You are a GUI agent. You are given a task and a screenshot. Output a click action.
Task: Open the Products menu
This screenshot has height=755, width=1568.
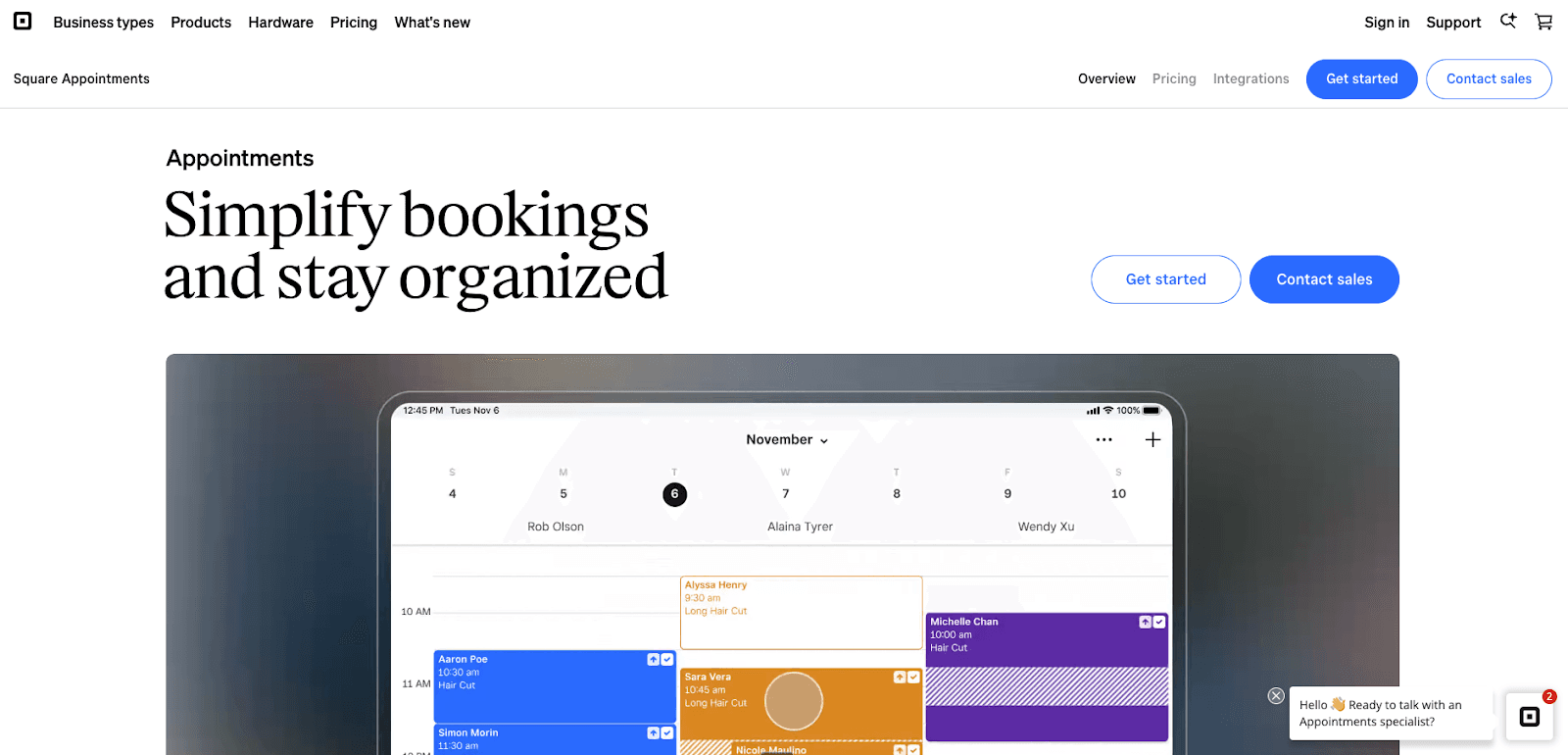[x=201, y=23]
